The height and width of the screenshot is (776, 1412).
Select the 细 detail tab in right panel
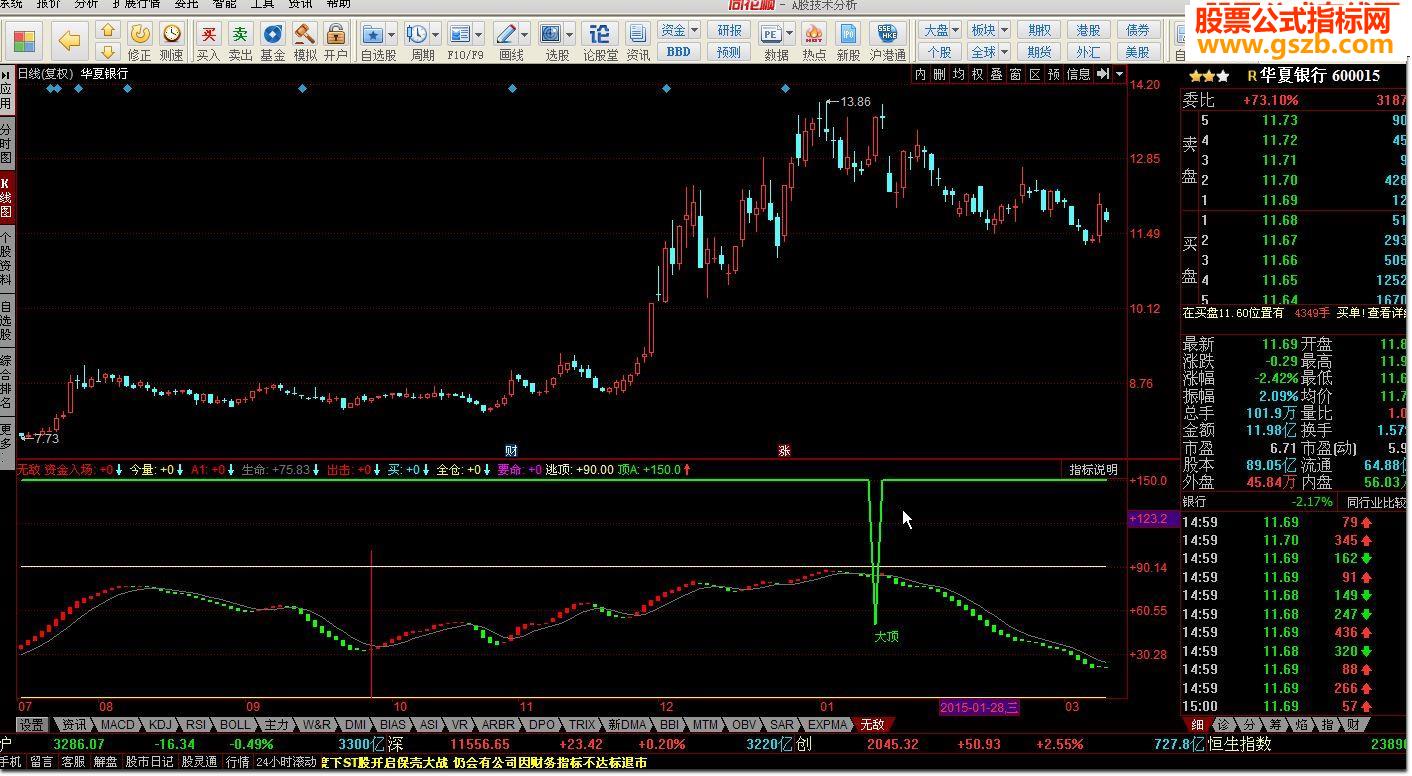click(x=1195, y=725)
